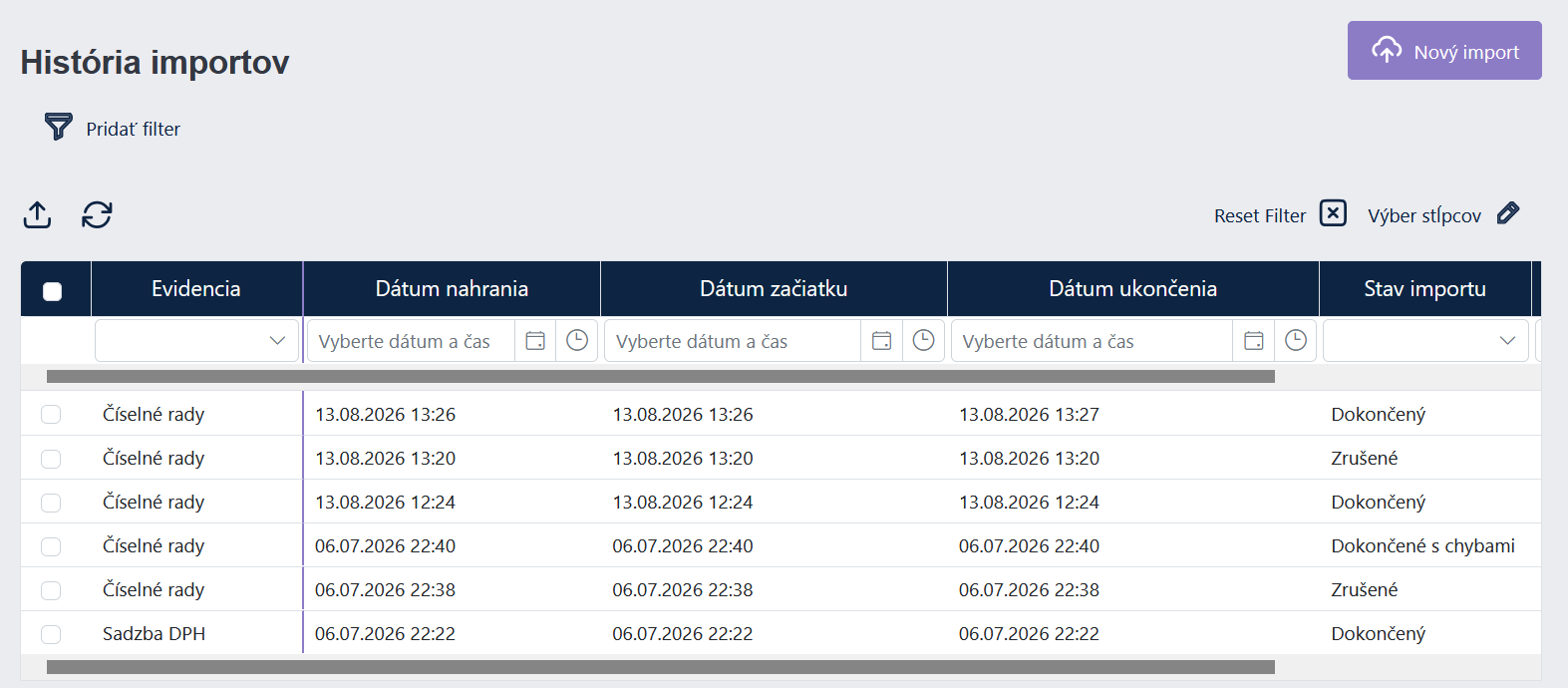
Task: Click start date 06.07.2026 22:40 cell
Action: point(683,546)
